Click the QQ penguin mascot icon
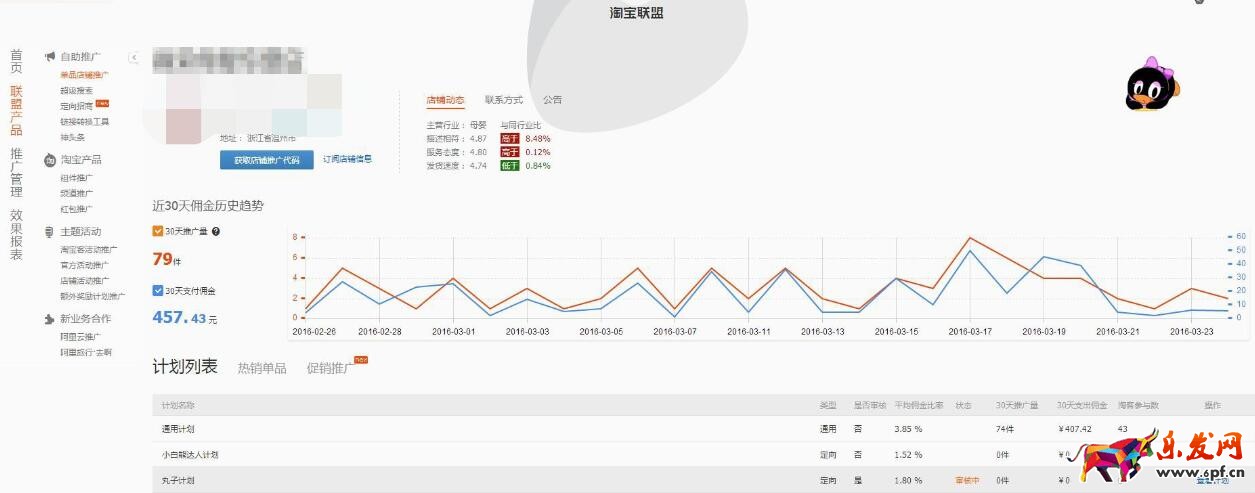Viewport: 1255px width, 493px height. point(1150,85)
